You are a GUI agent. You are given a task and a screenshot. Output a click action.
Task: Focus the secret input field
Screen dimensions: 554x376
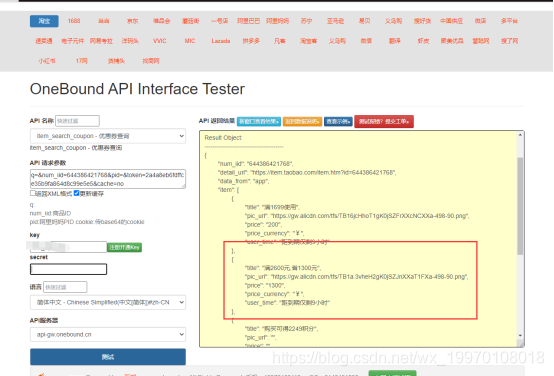[69, 269]
